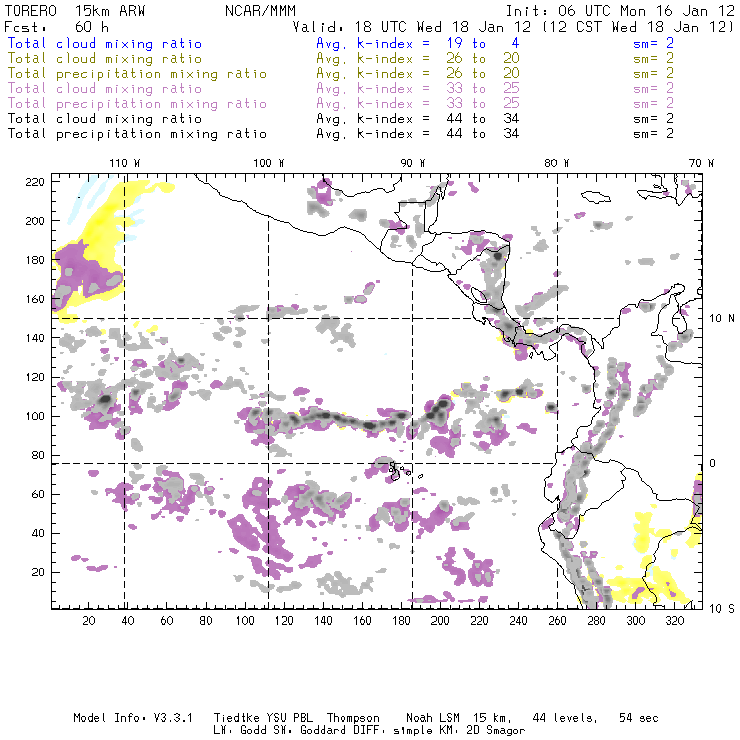The width and height of the screenshot is (740, 740).
Task: Click the "Init: 06 UTC Mon 16 Jan 12" text
Action: [x=620, y=11]
